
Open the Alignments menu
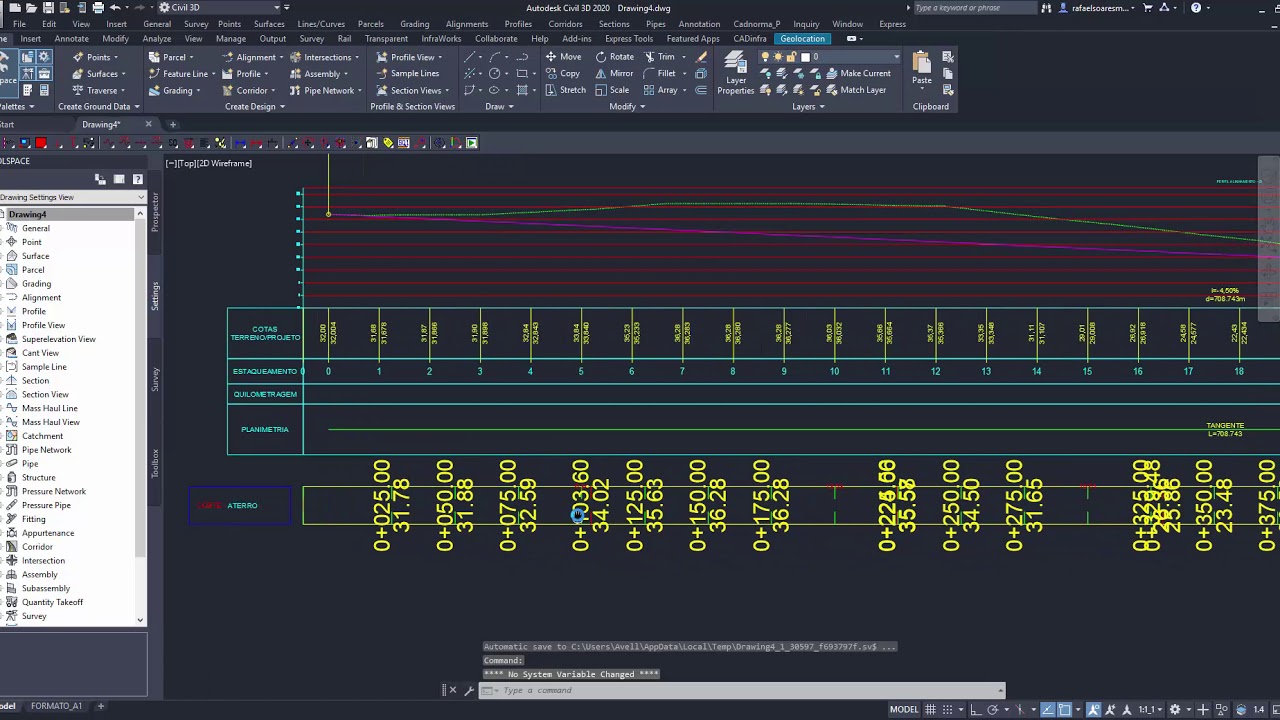coord(467,24)
